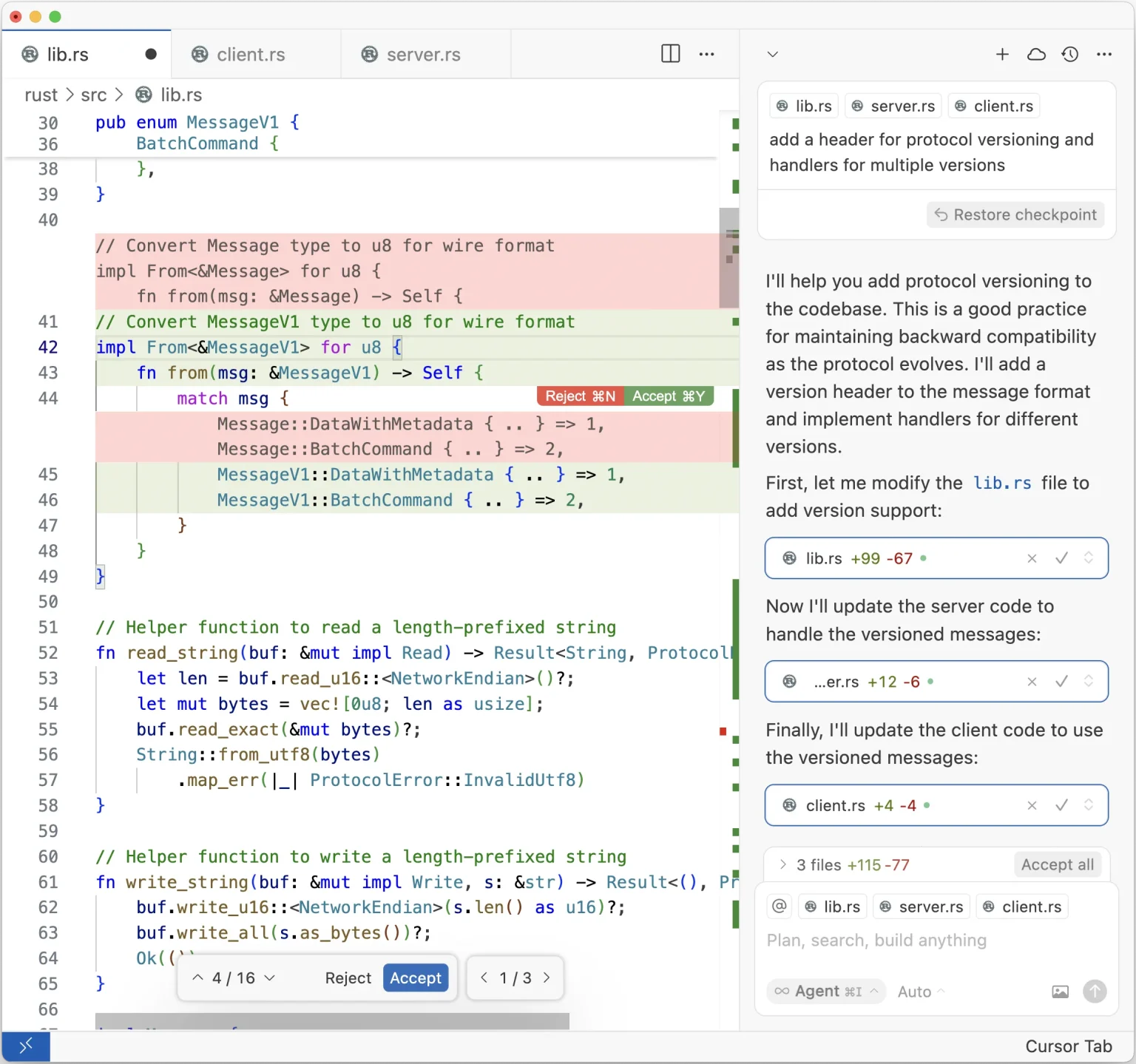Viewport: 1136px width, 1064px height.
Task: Start a new chat with plus icon
Action: pyautogui.click(x=1002, y=54)
